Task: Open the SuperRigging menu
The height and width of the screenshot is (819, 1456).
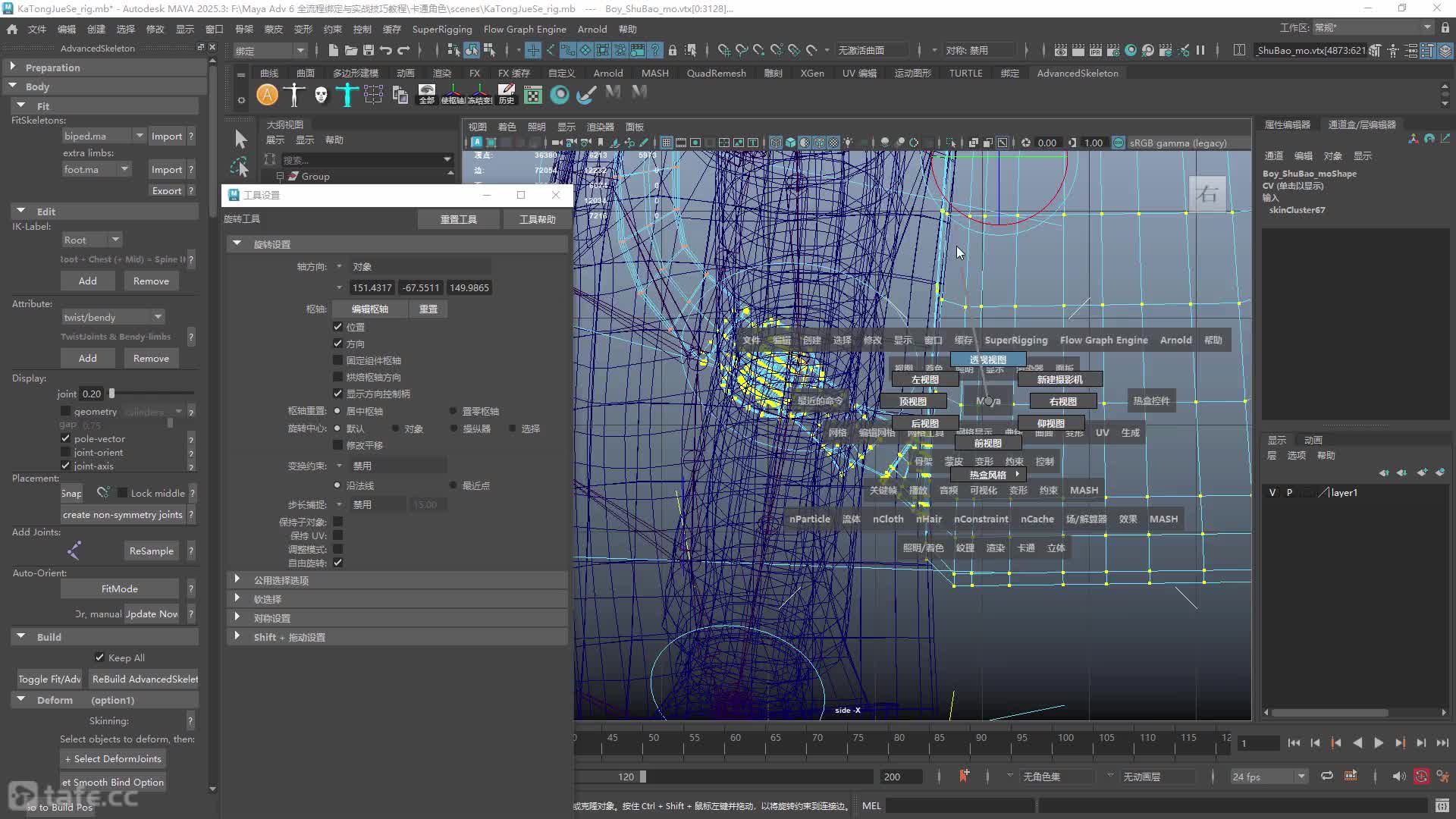Action: 442,29
